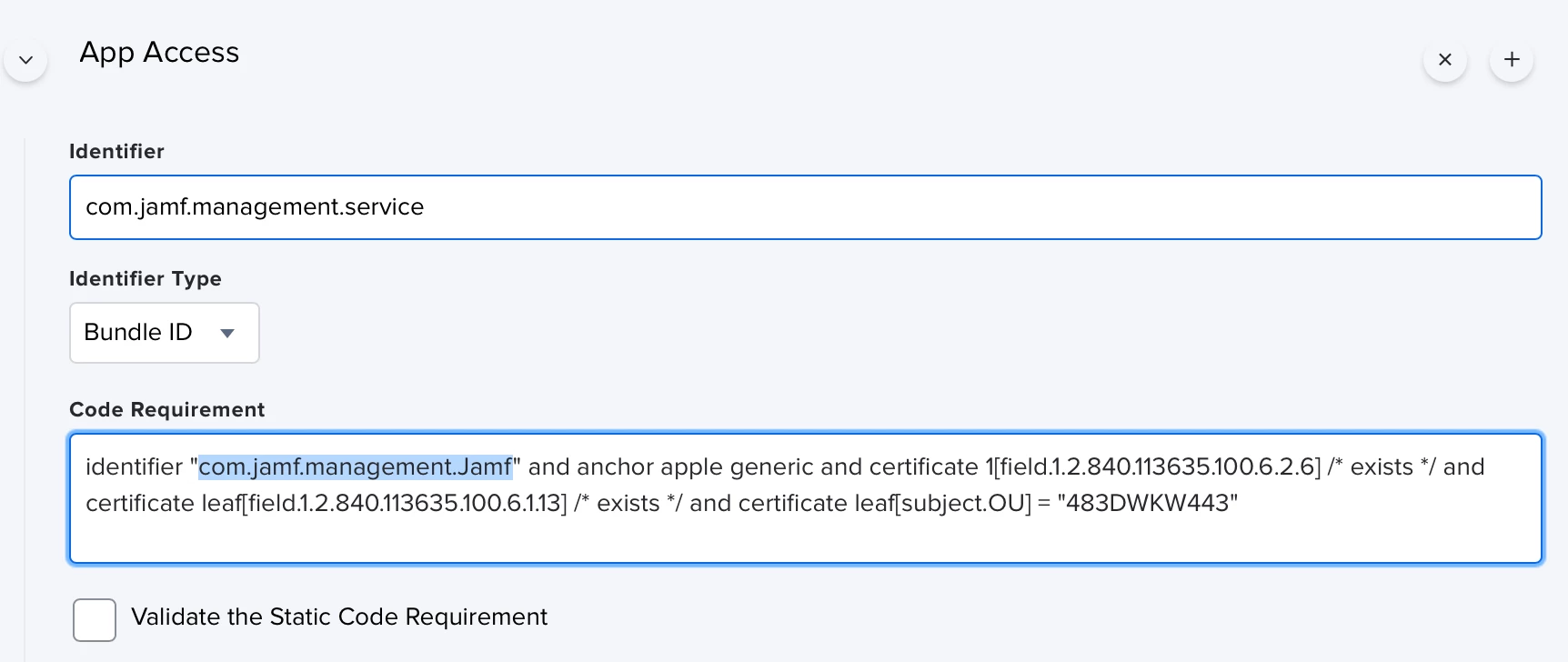Click com.jamf.management.service text in Identifier
Viewport: 1568px width, 662px height.
[255, 207]
